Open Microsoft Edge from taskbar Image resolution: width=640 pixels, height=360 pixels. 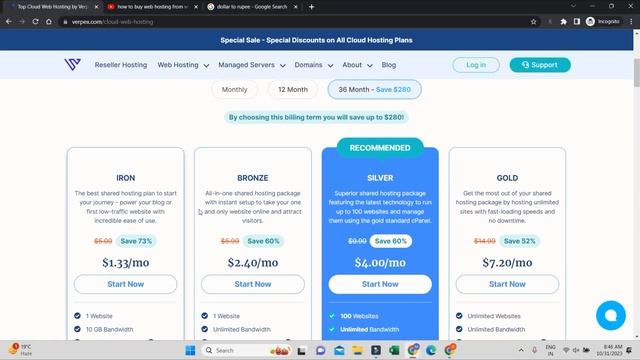[431, 350]
